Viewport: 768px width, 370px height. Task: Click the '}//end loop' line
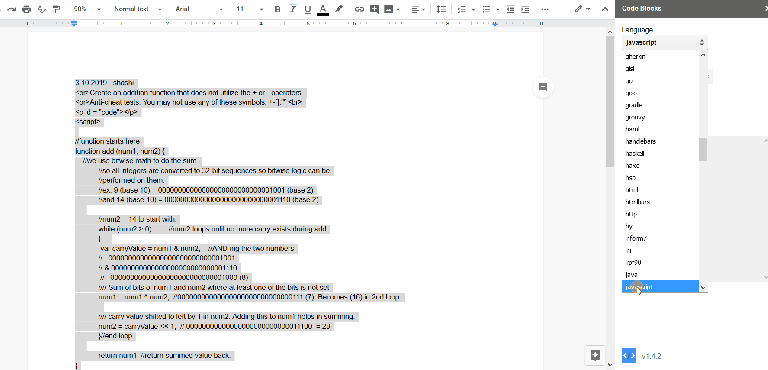coord(116,336)
